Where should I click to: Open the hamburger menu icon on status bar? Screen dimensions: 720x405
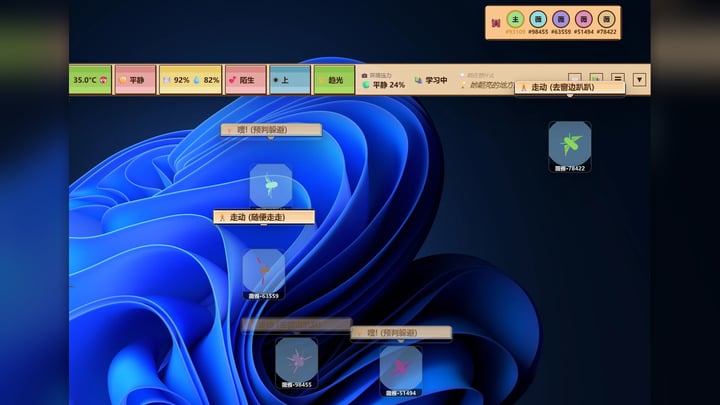(618, 79)
